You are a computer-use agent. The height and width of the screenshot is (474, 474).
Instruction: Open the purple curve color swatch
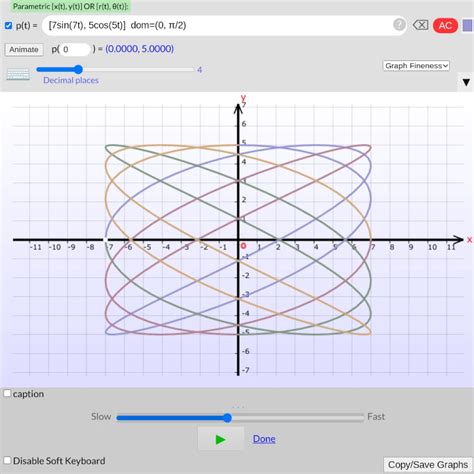coord(467,26)
